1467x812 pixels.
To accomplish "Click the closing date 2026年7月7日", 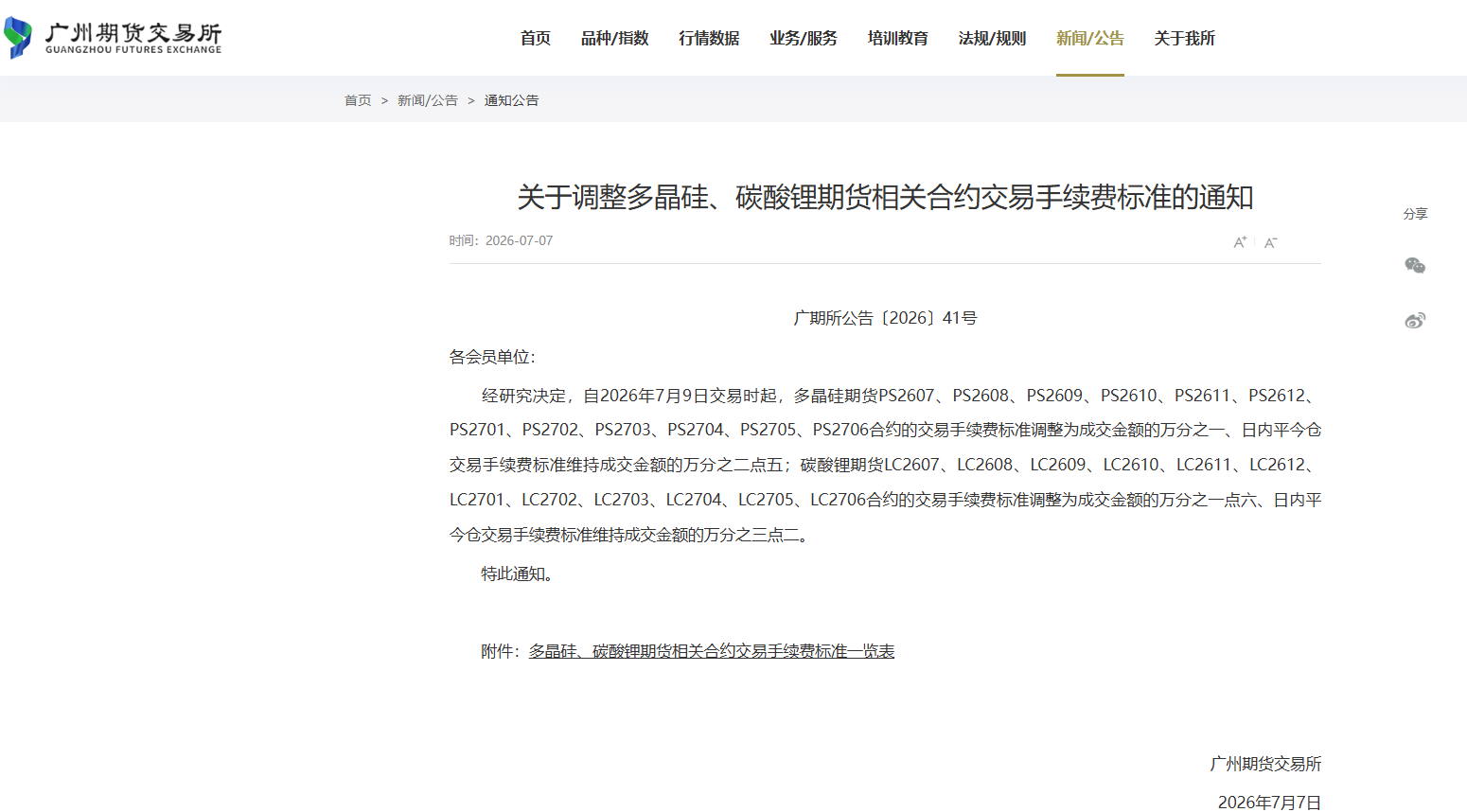I will (1269, 803).
